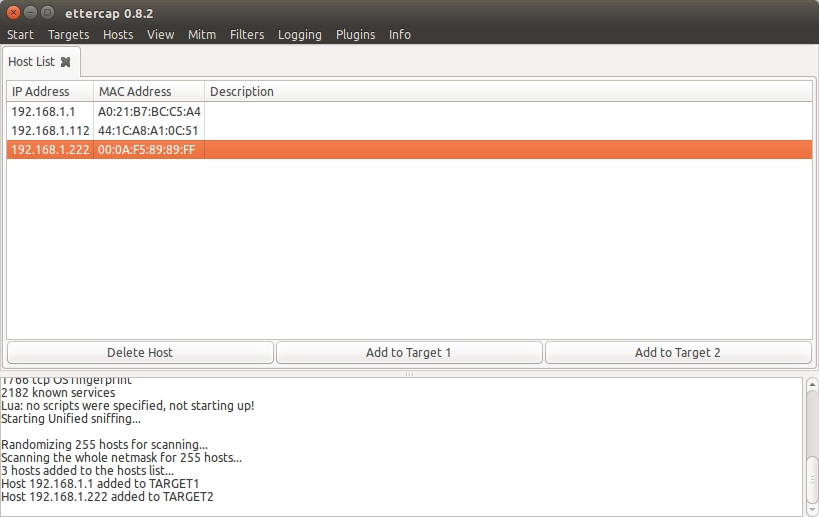Viewport: 819px width, 517px height.
Task: Click log line 'Lua: no scripts were specified'
Action: [127, 406]
